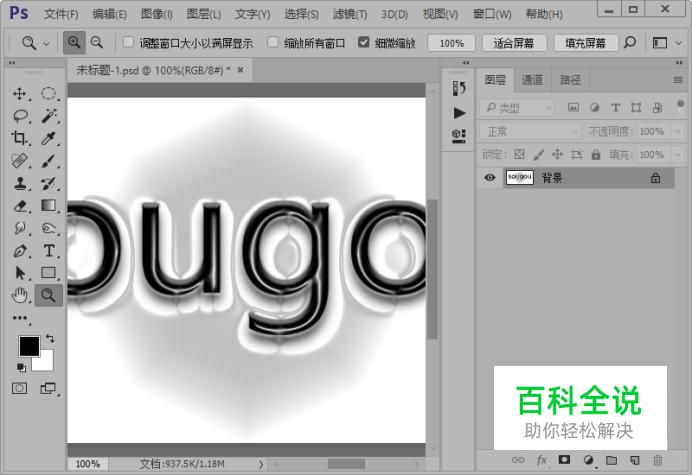Turn layer filtering switch on or off
Viewport: 692px width, 475px height.
(680, 106)
